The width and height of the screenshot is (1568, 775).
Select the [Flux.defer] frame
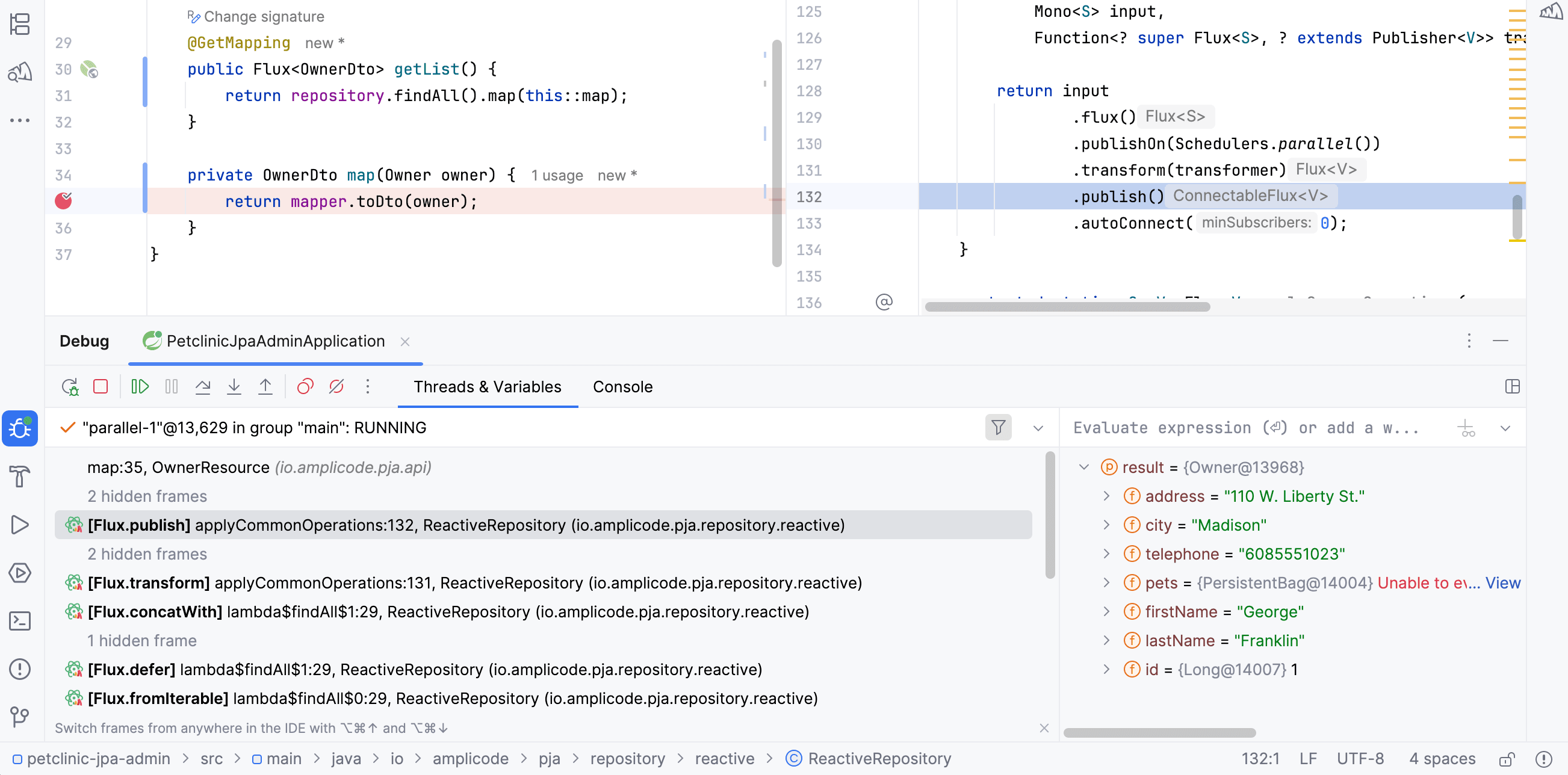pyautogui.click(x=543, y=670)
